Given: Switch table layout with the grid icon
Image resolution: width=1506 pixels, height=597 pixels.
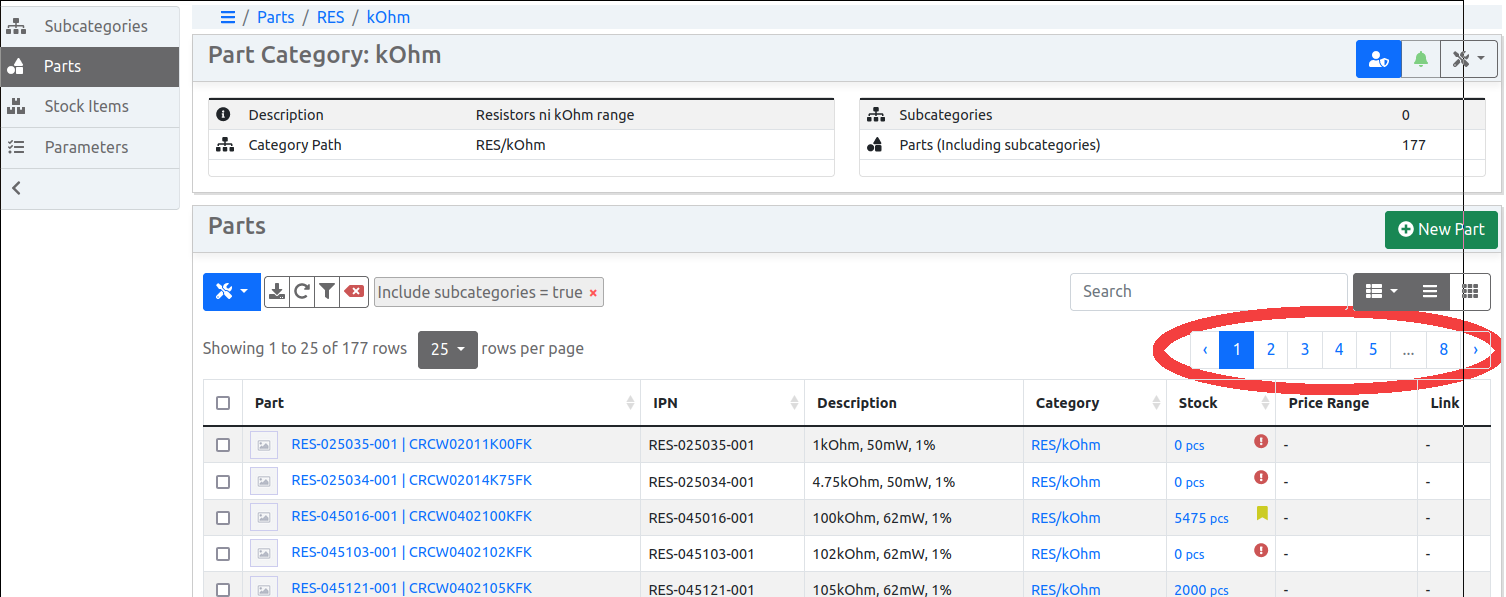Looking at the screenshot, I should (1471, 291).
